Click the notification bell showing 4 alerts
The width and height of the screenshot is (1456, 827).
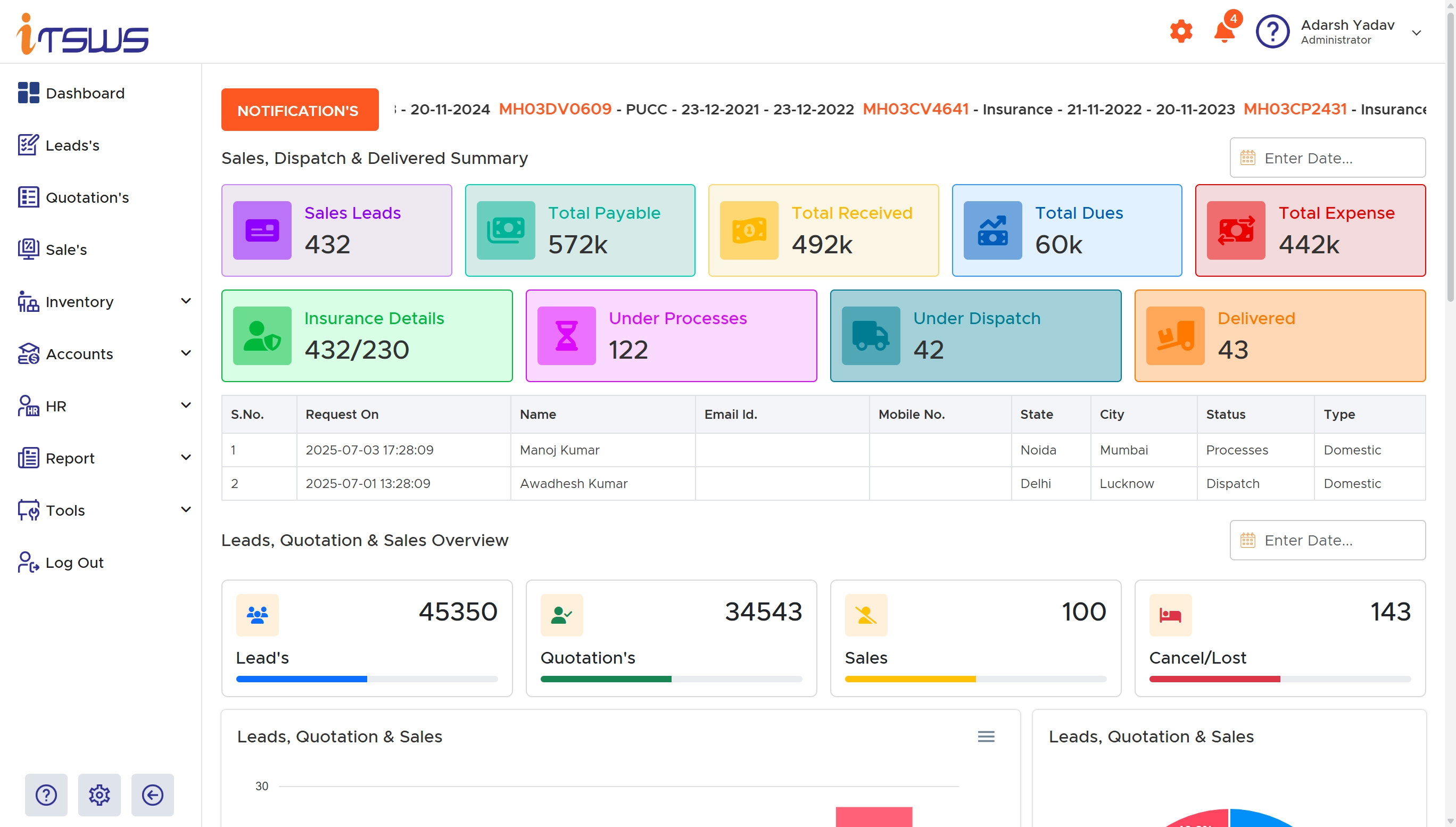point(1225,31)
